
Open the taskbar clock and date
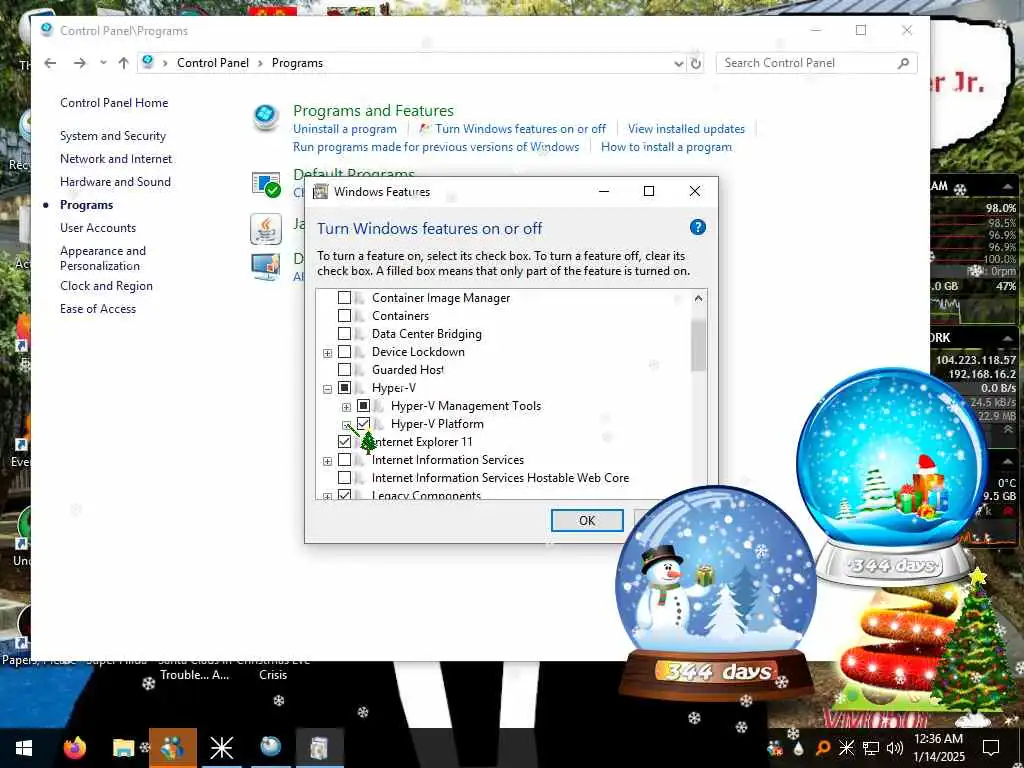point(938,748)
